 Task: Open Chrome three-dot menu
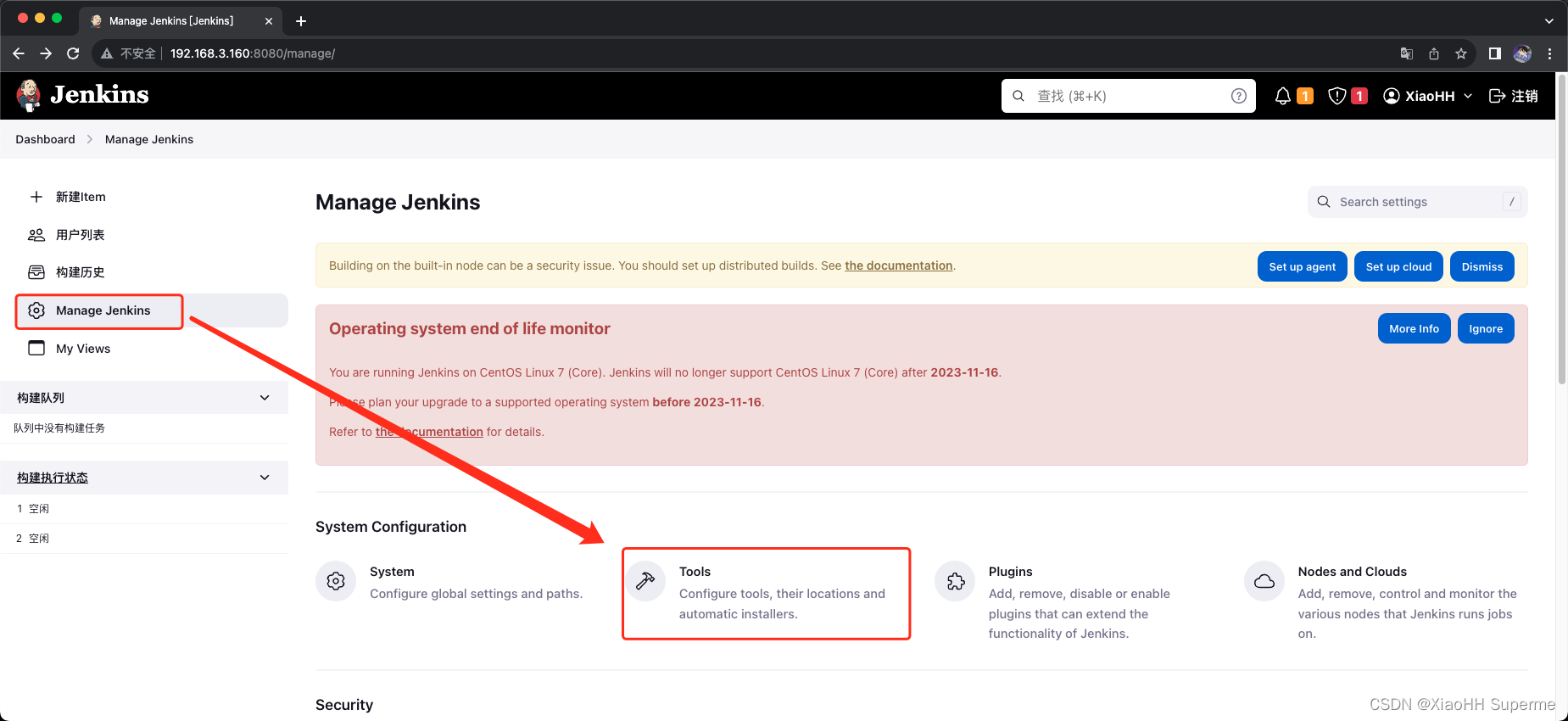tap(1549, 53)
